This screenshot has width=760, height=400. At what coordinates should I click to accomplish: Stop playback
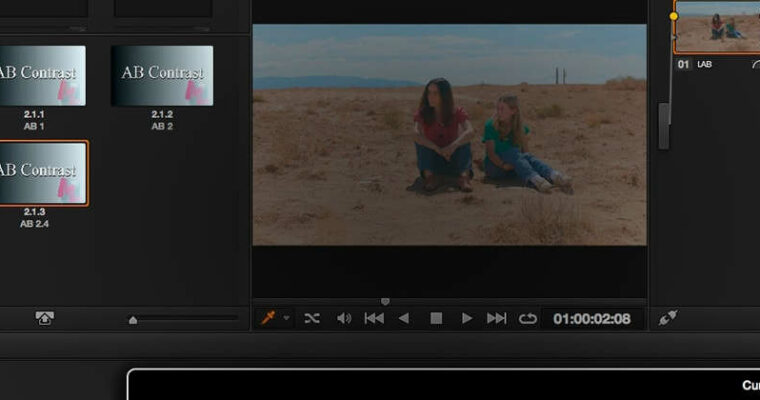[x=436, y=319]
